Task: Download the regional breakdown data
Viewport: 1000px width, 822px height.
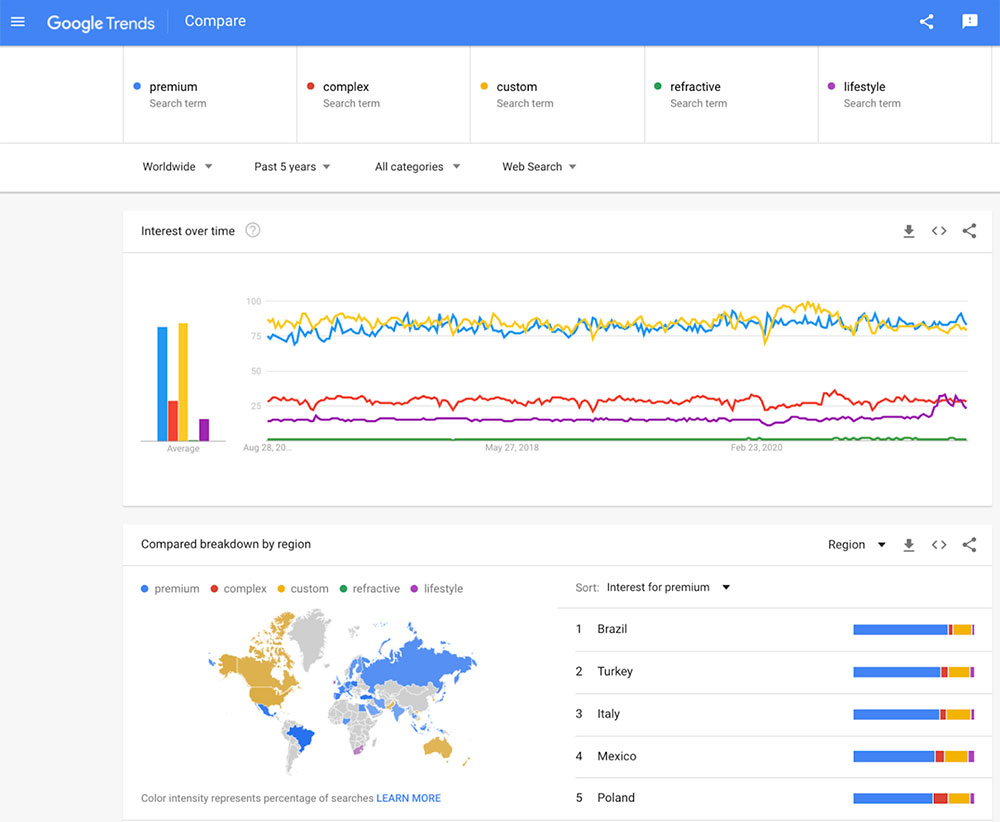Action: point(908,545)
